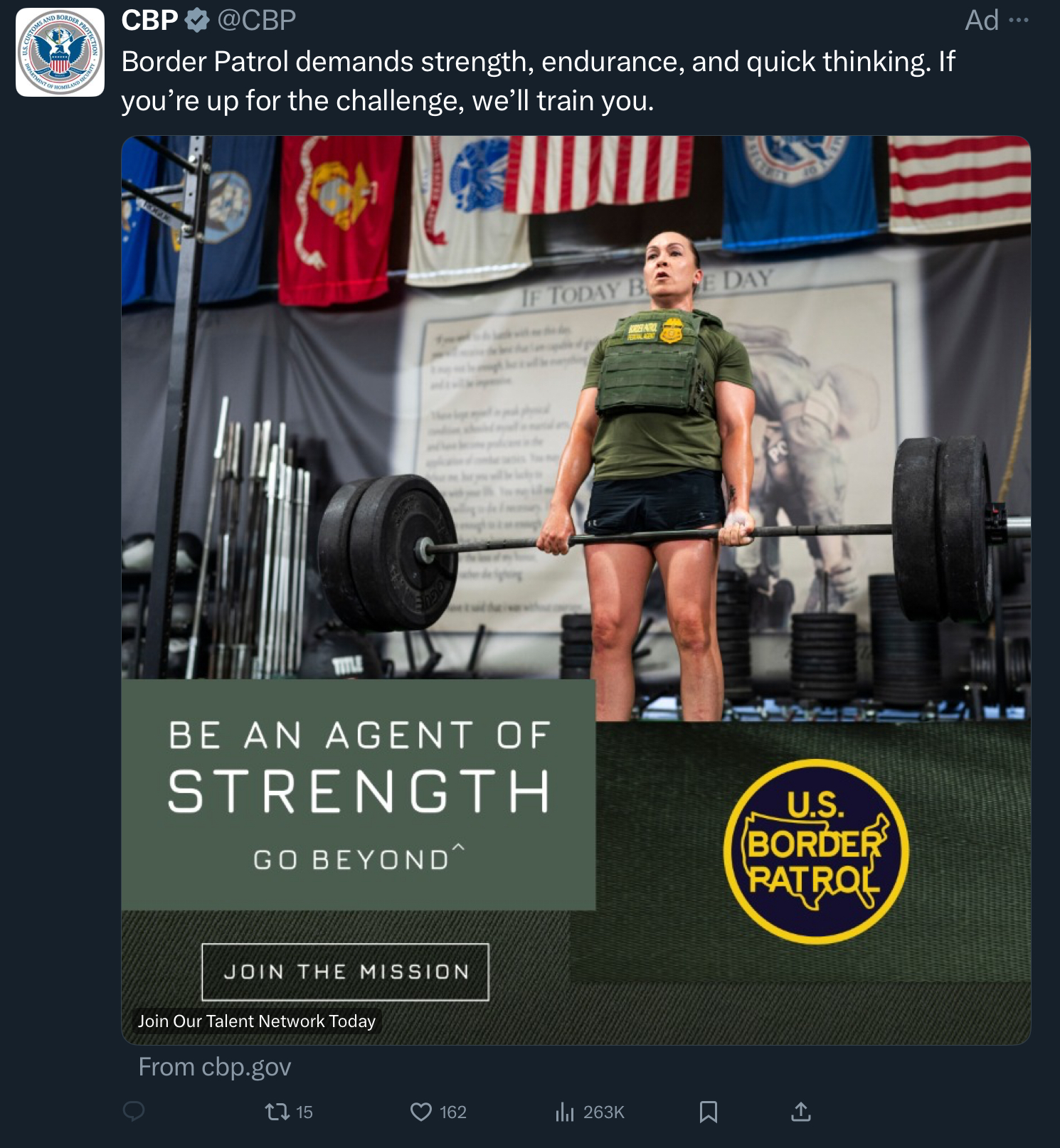Open the CBP account name

[x=149, y=21]
